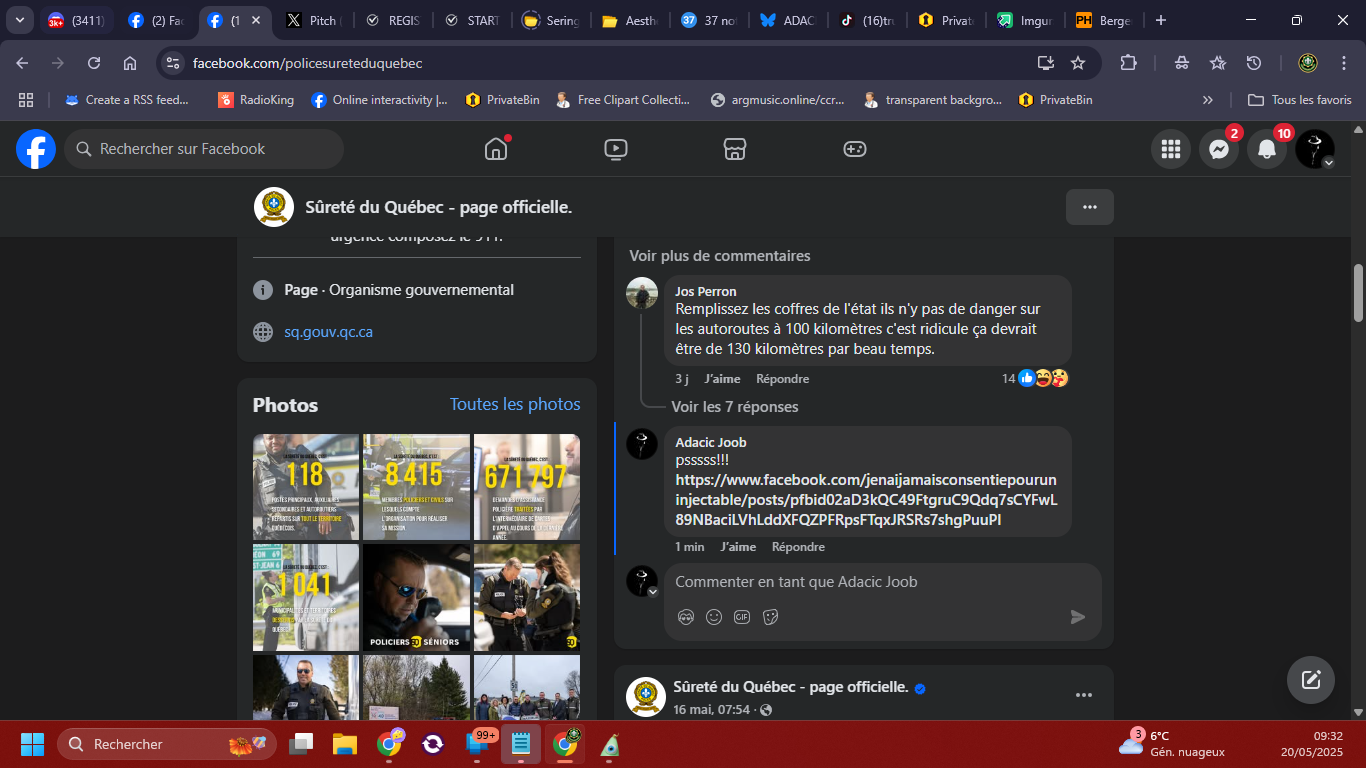Viewport: 1366px width, 768px height.
Task: Open the page options three-dots button
Action: click(x=1090, y=207)
